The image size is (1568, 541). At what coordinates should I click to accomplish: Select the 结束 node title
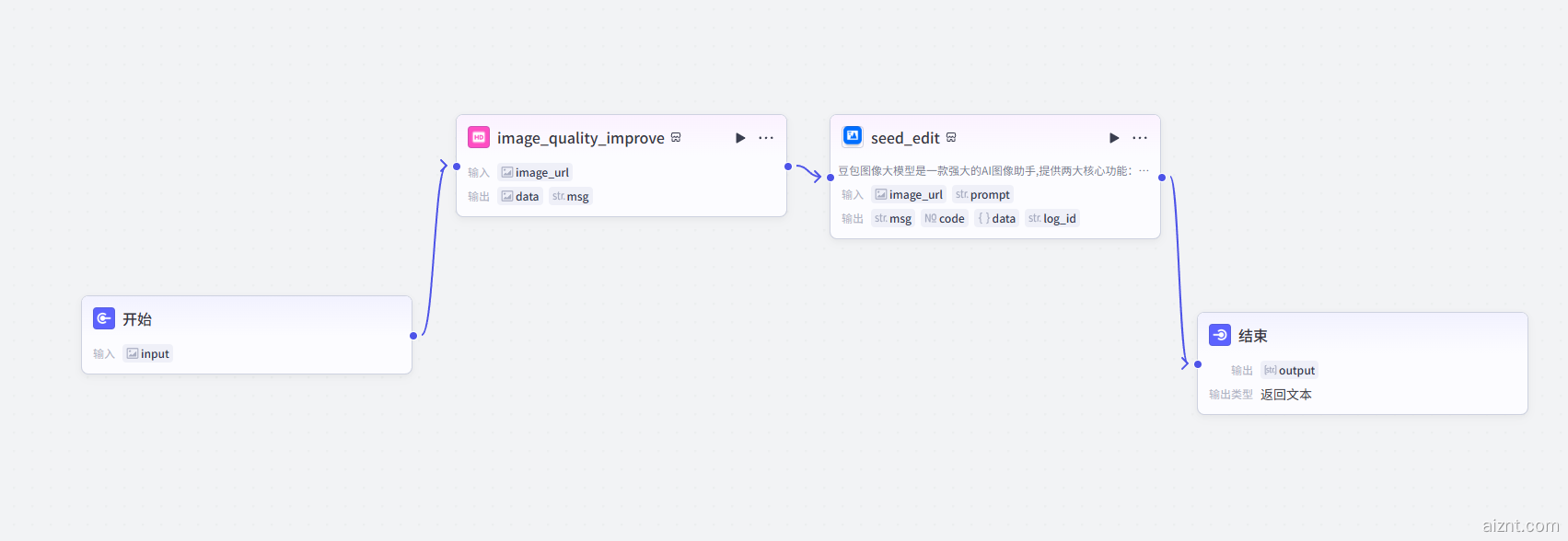coord(1253,336)
